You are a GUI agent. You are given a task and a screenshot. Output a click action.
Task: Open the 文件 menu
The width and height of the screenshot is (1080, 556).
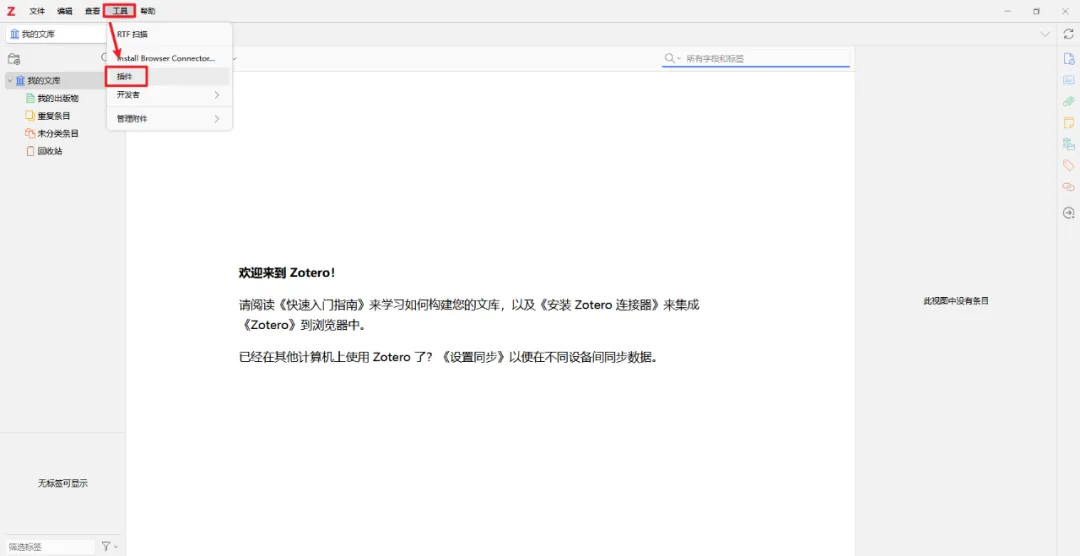point(37,11)
